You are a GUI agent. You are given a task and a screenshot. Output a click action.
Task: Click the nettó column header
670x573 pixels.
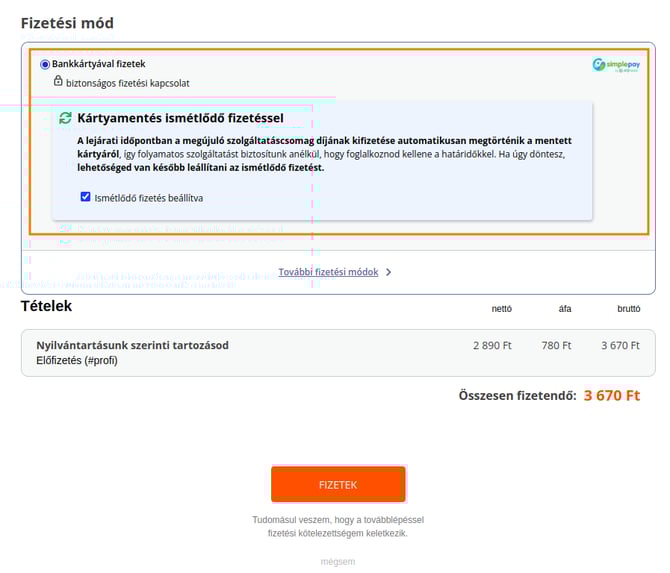[x=501, y=309]
